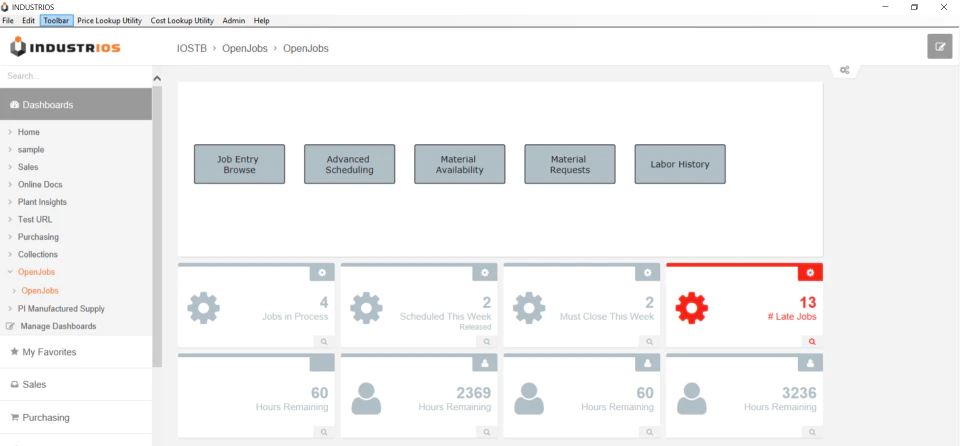Click the Material Requests button

(x=570, y=164)
